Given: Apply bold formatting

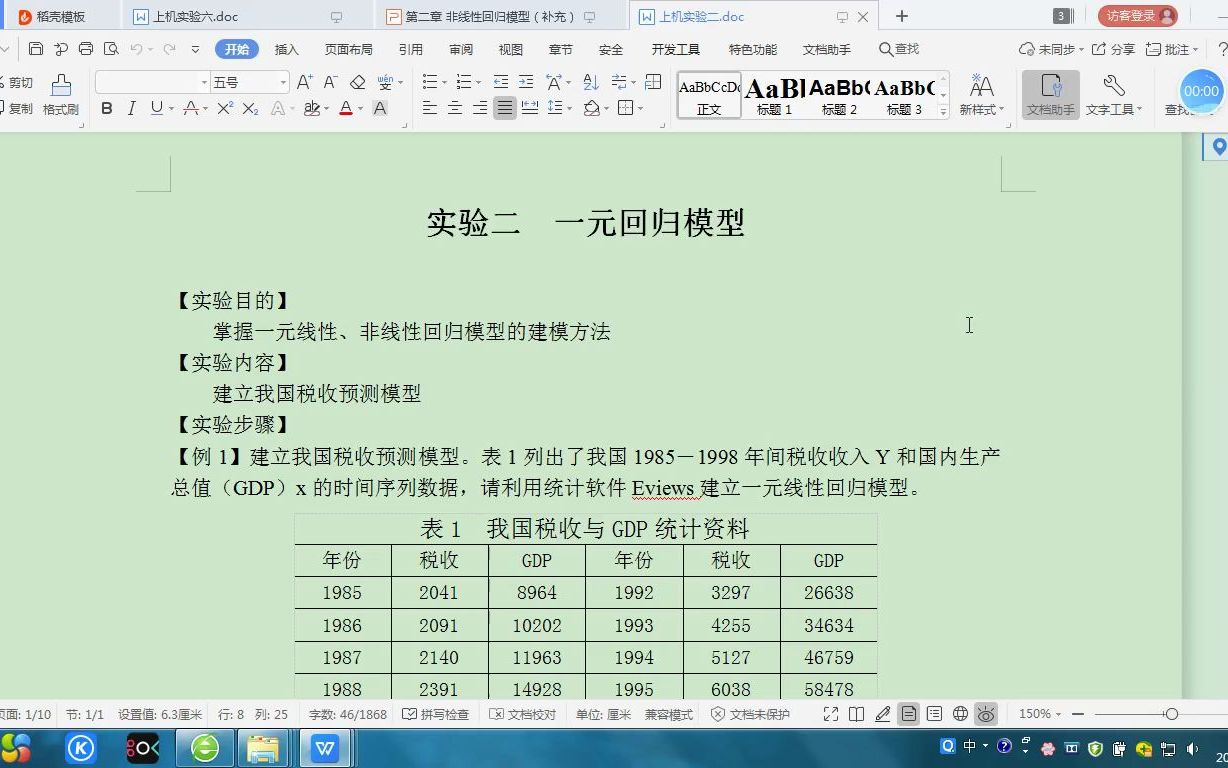Looking at the screenshot, I should pos(106,109).
